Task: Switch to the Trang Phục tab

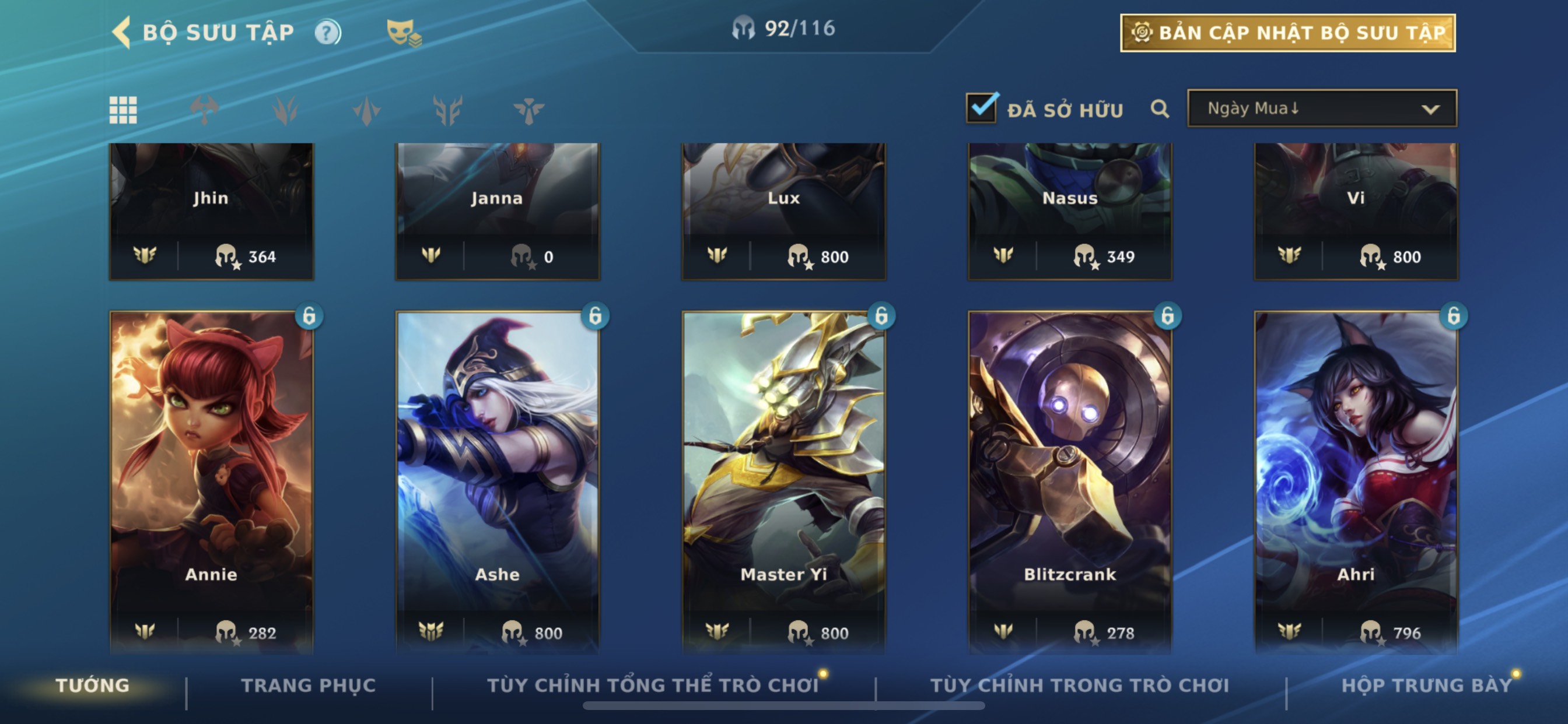Action: [309, 685]
